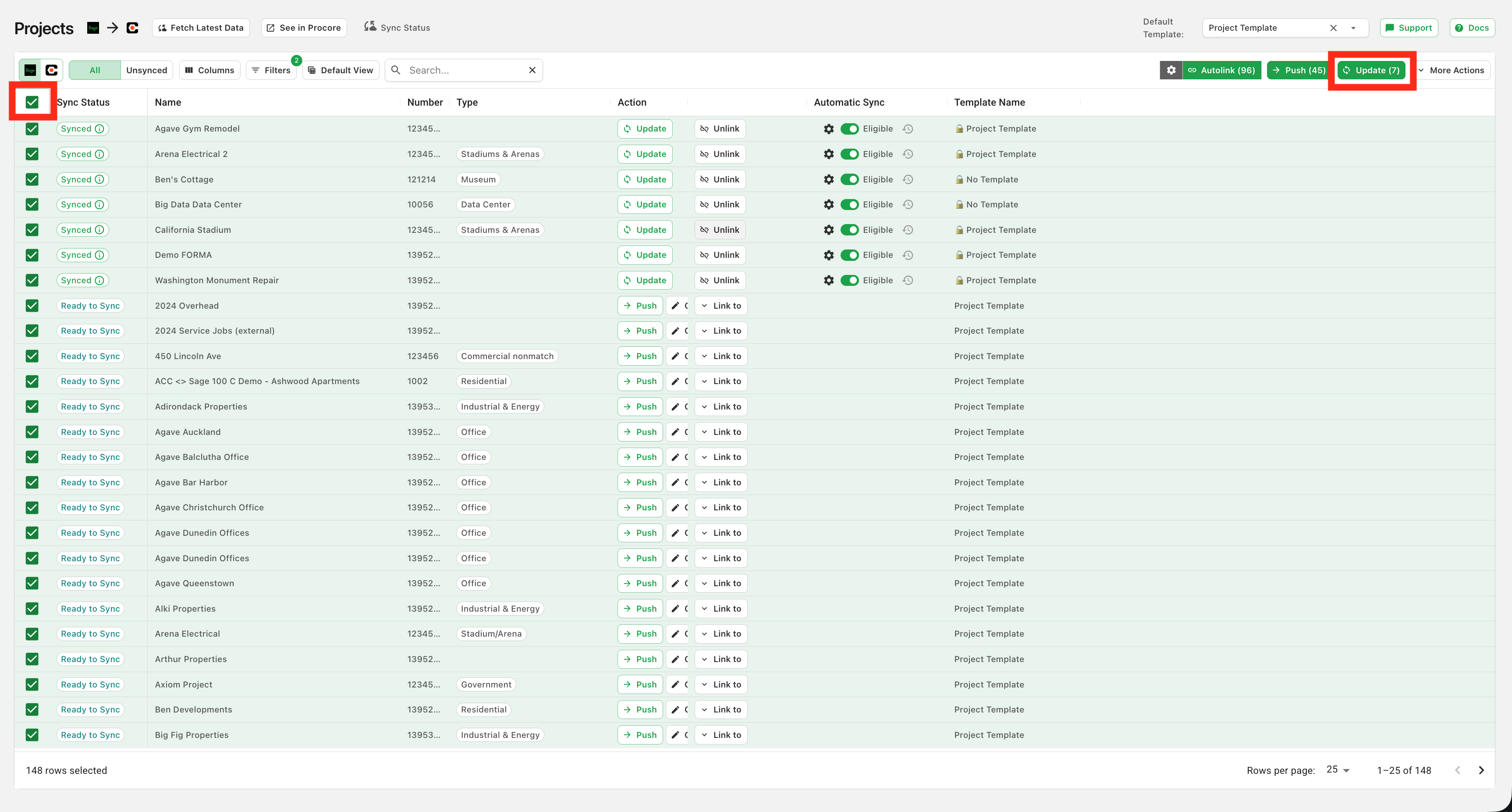Click See in Procore button

click(303, 28)
